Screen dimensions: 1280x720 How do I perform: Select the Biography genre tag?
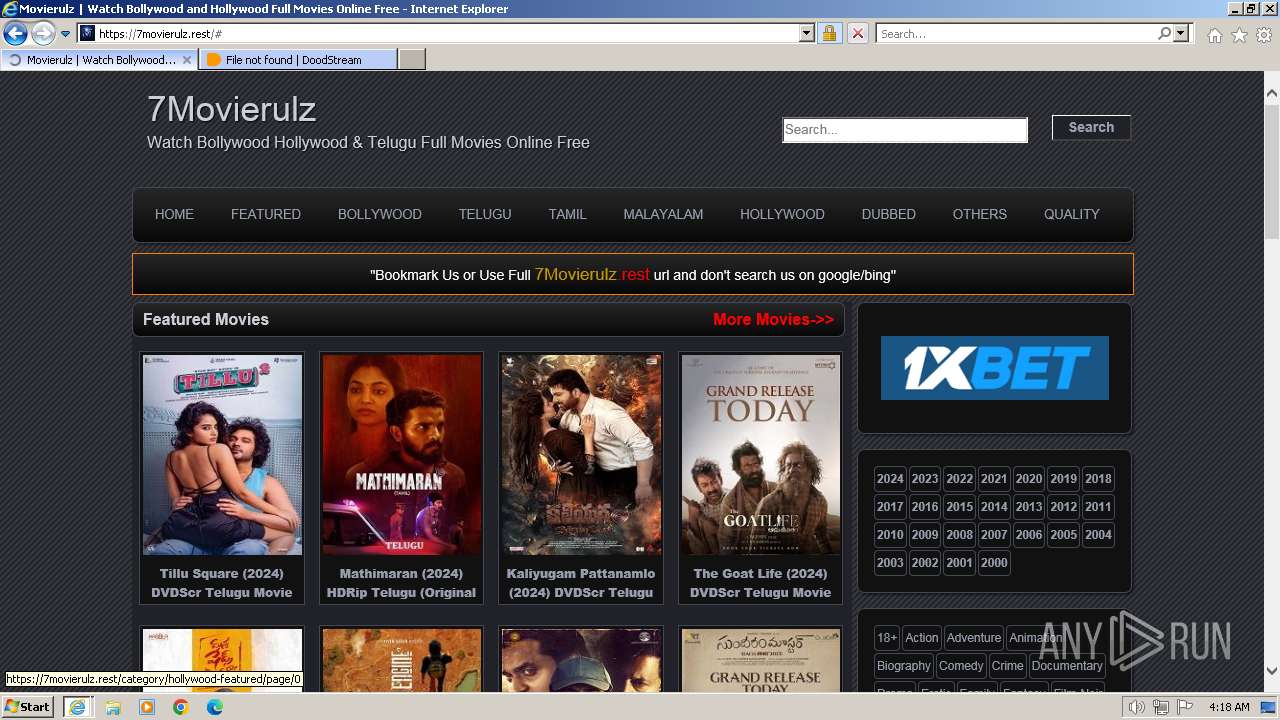coord(904,666)
